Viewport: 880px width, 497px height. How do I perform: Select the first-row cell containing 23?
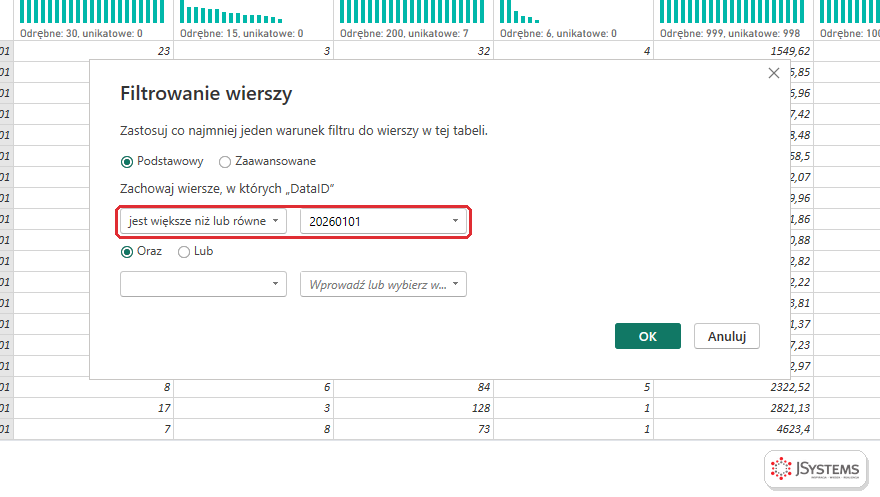(94, 51)
